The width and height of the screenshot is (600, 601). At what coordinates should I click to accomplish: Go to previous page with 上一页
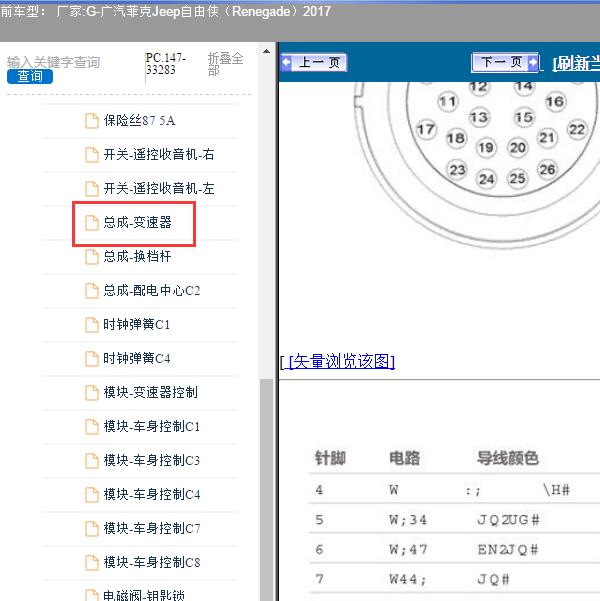pos(314,62)
